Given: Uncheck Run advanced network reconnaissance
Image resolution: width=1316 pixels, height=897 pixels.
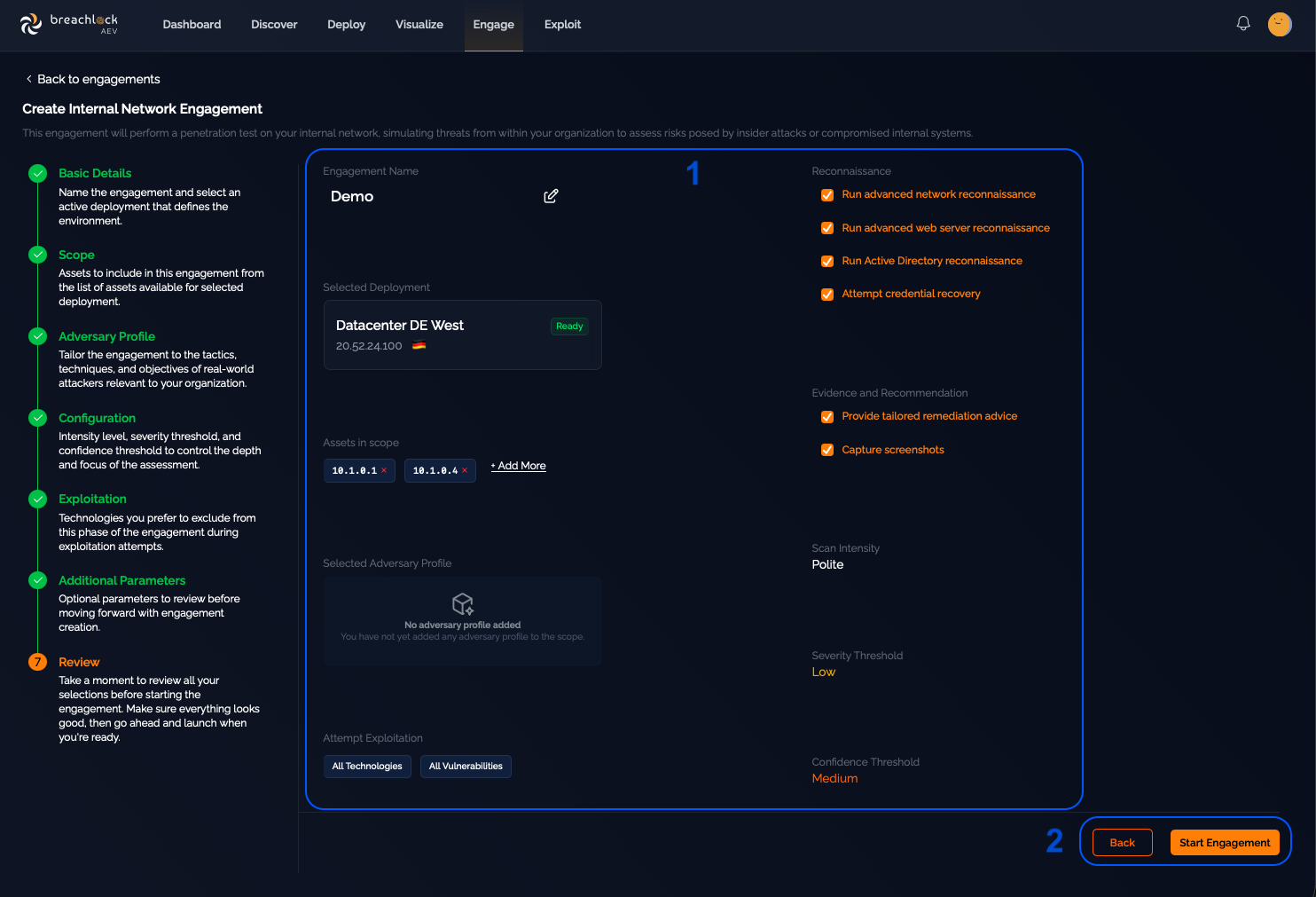Looking at the screenshot, I should [x=827, y=195].
